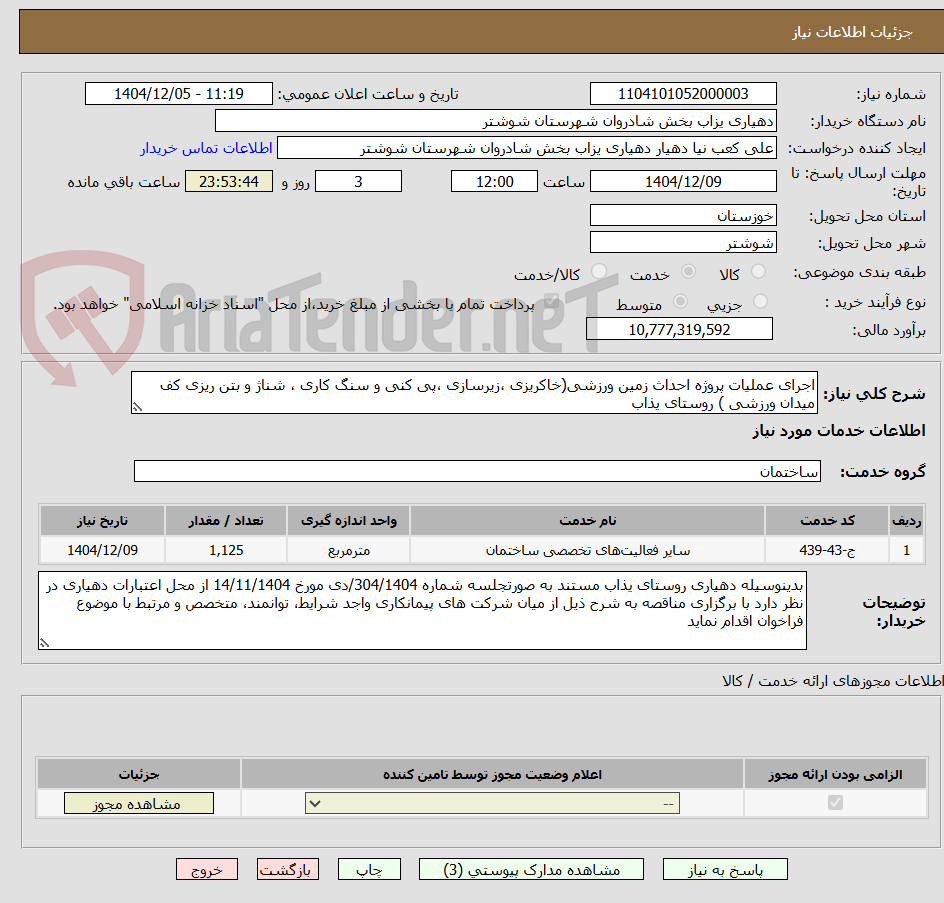Select the کالا radio button

pos(759,272)
